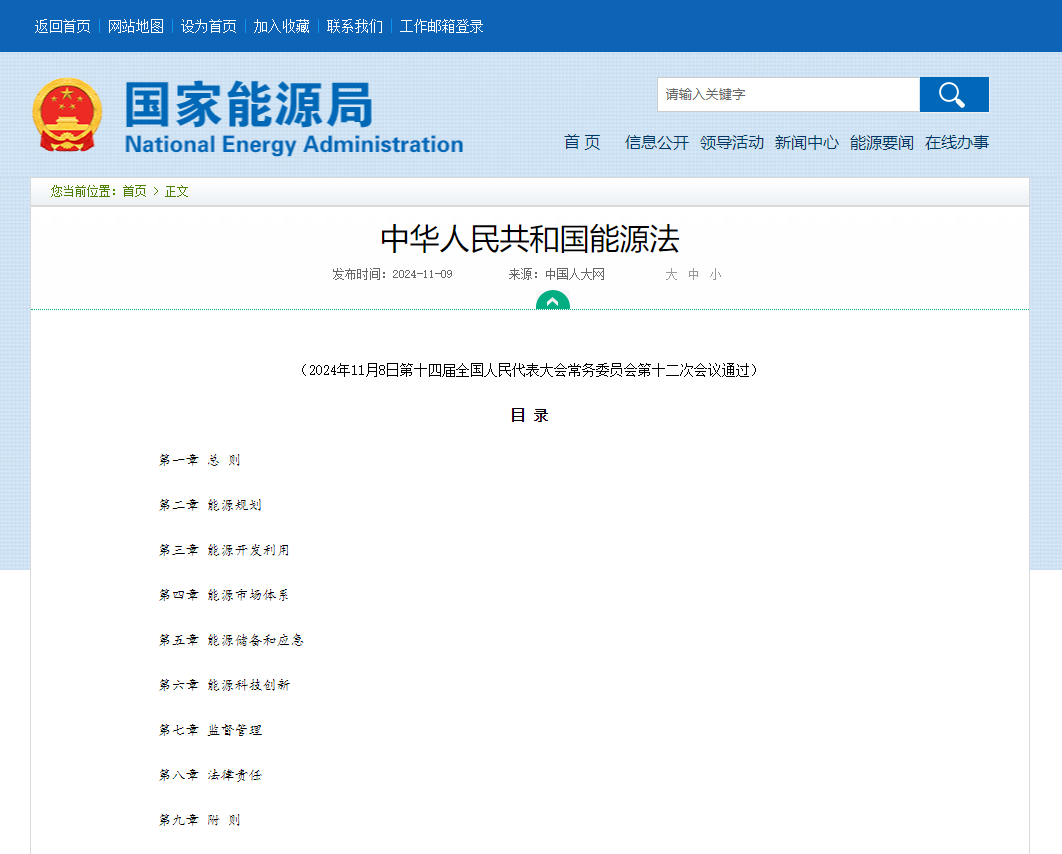Click 来源：中国人大网 text

pyautogui.click(x=557, y=274)
